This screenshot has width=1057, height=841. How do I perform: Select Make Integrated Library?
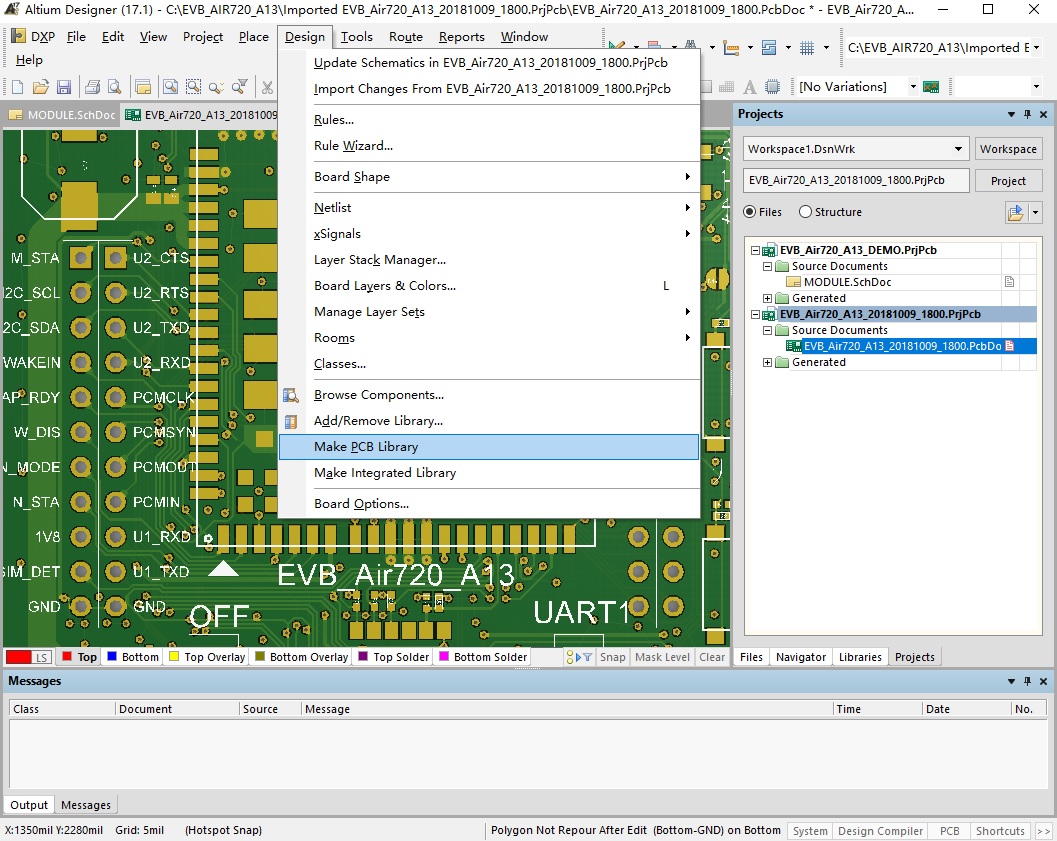click(x=489, y=472)
